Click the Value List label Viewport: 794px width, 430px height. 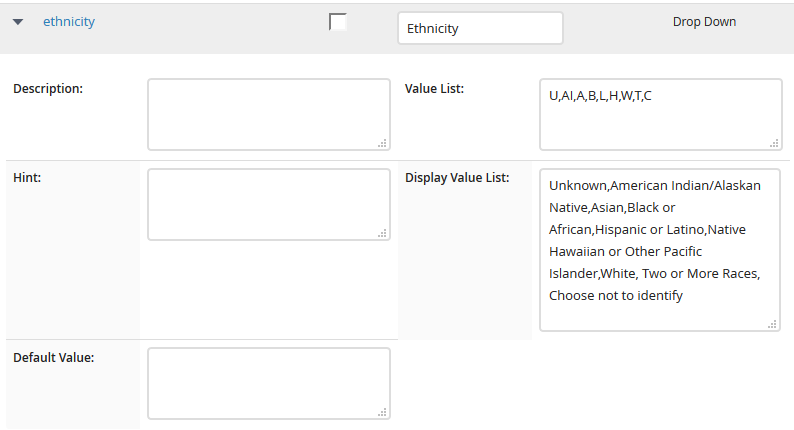click(434, 89)
